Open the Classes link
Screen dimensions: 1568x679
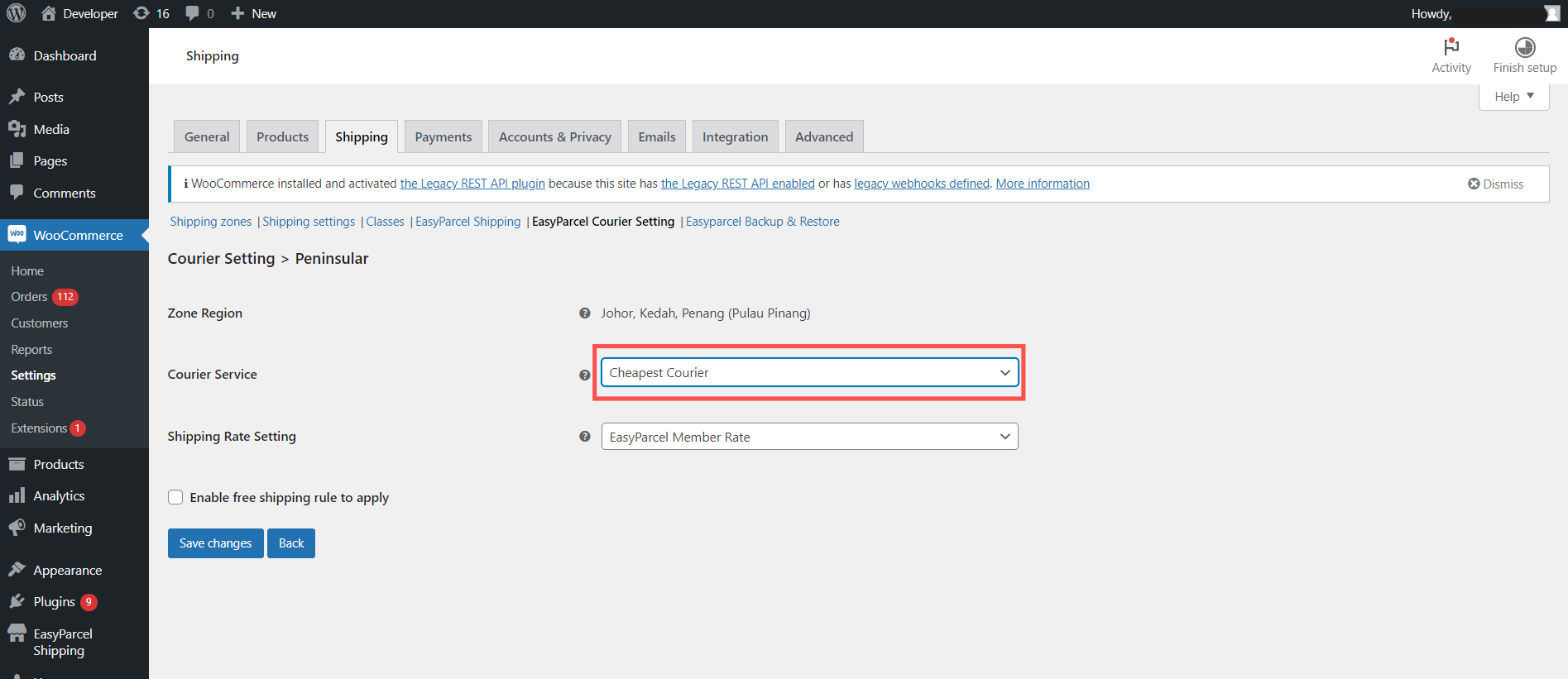click(386, 222)
